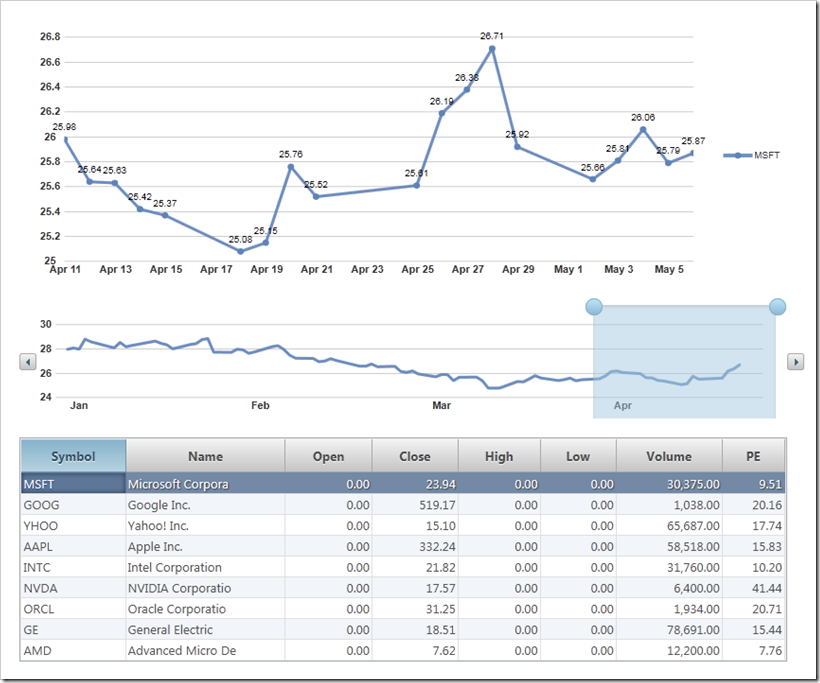Select the GOOG row symbol
Screen dimensions: 820x683
(x=73, y=505)
